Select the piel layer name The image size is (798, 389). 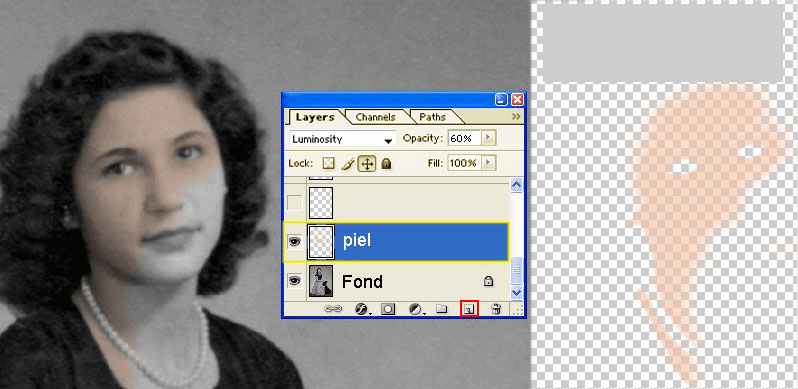point(356,241)
